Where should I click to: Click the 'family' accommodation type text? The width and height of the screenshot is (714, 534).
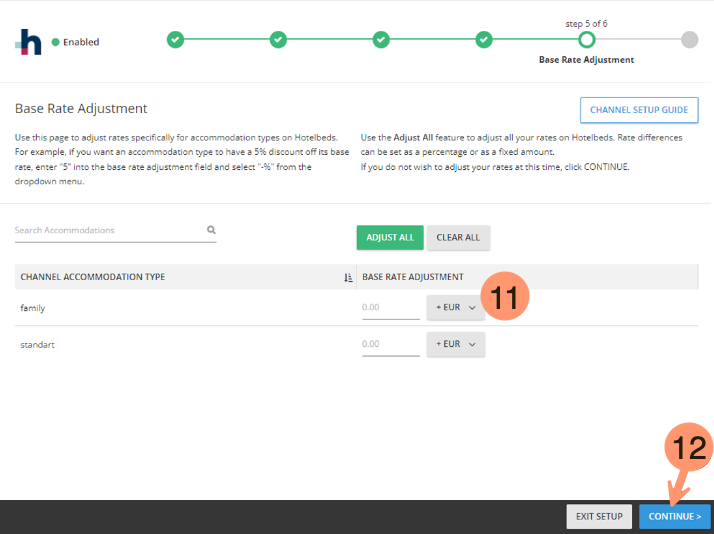33,308
